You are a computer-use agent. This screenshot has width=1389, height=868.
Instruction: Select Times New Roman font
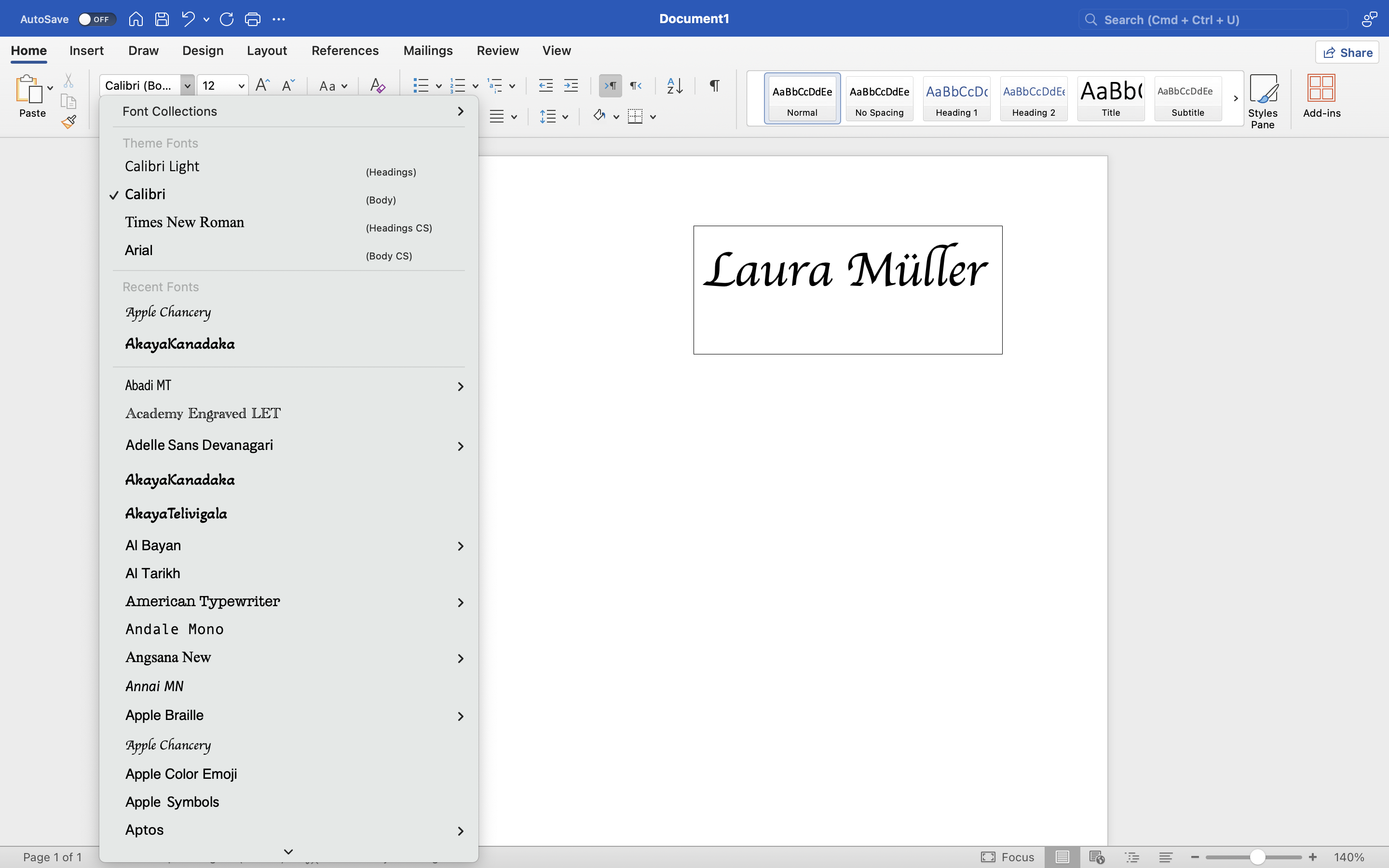289,223
